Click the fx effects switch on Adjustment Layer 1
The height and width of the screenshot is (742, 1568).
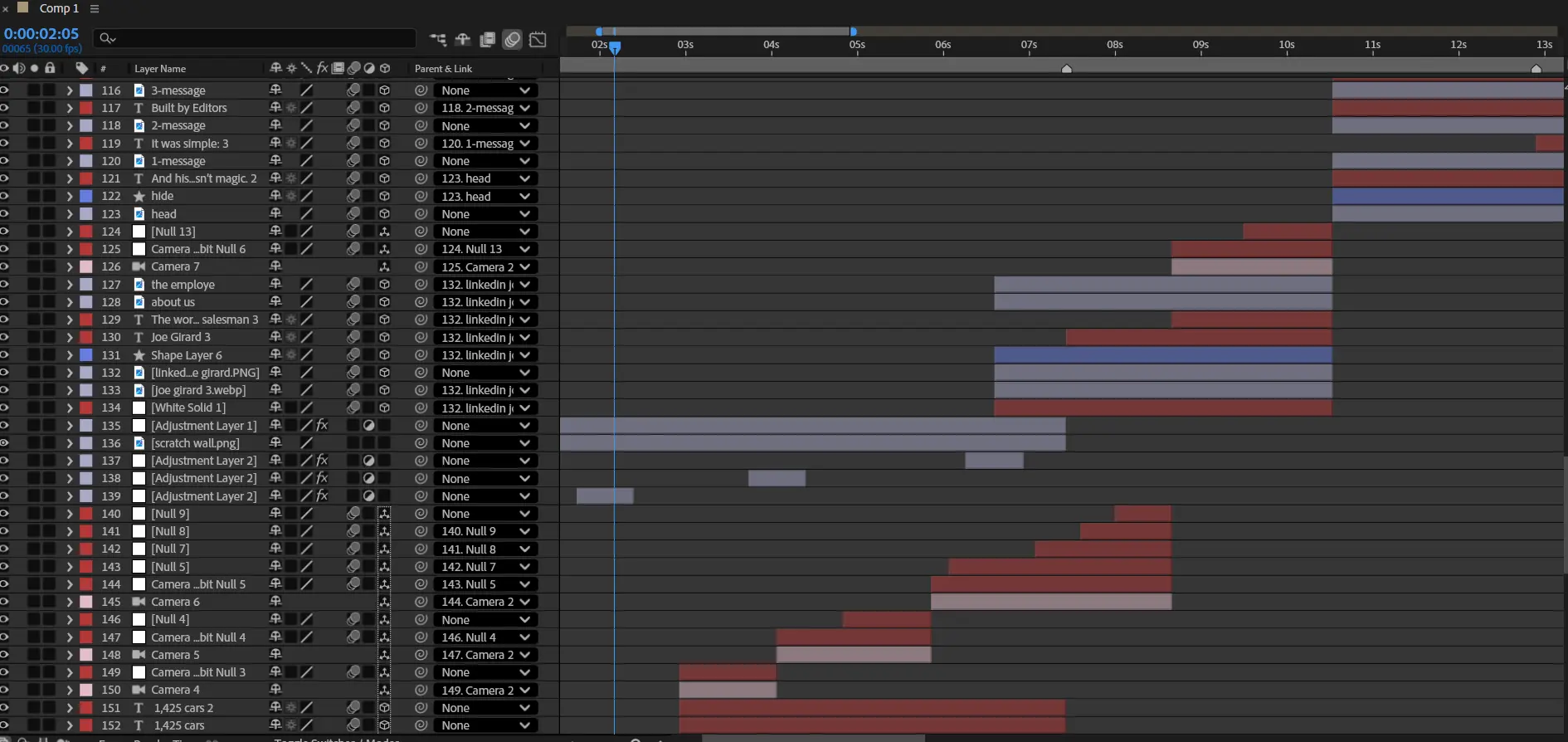point(322,426)
